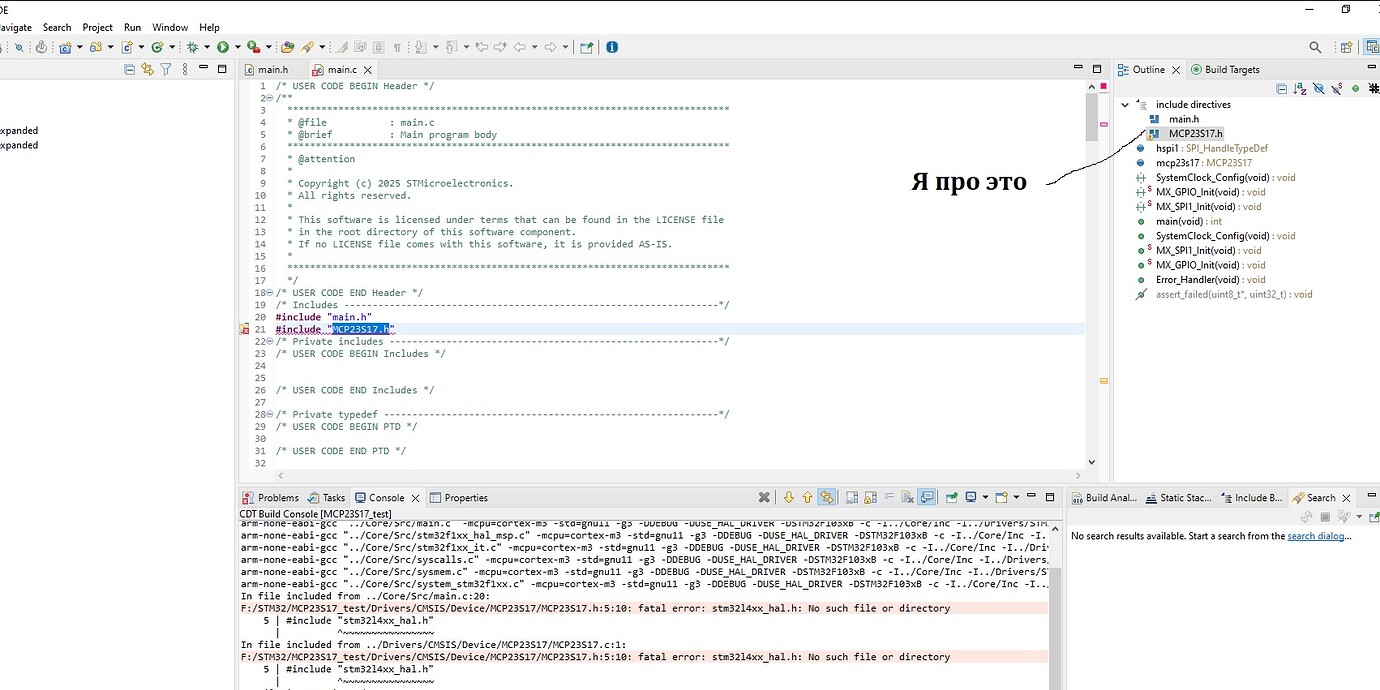Collapse the include directives tree node
The image size is (1380, 690).
click(x=1125, y=104)
